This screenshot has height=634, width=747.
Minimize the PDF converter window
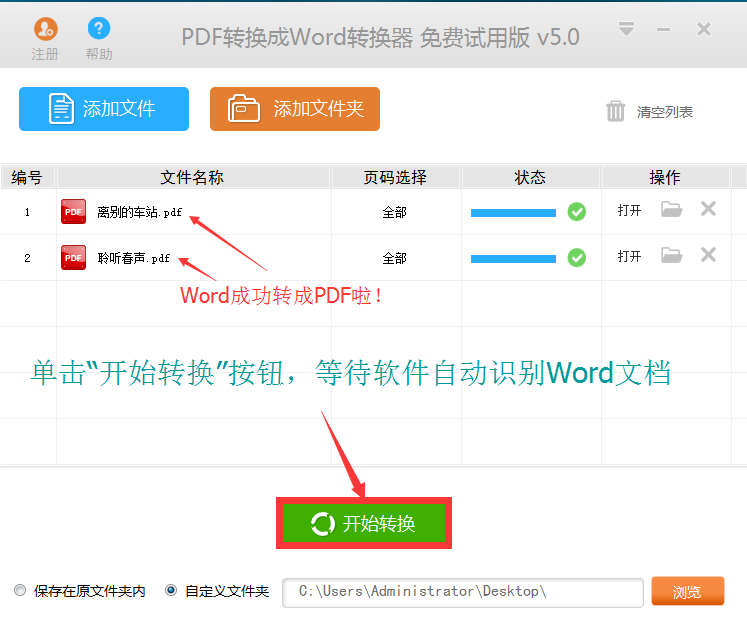tap(663, 30)
